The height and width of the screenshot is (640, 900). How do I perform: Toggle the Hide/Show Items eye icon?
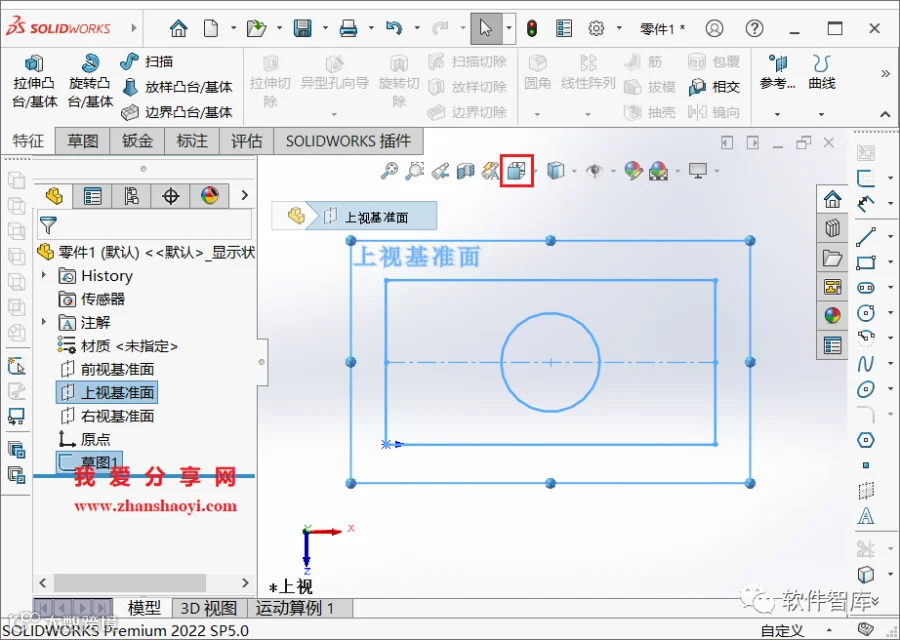point(595,170)
